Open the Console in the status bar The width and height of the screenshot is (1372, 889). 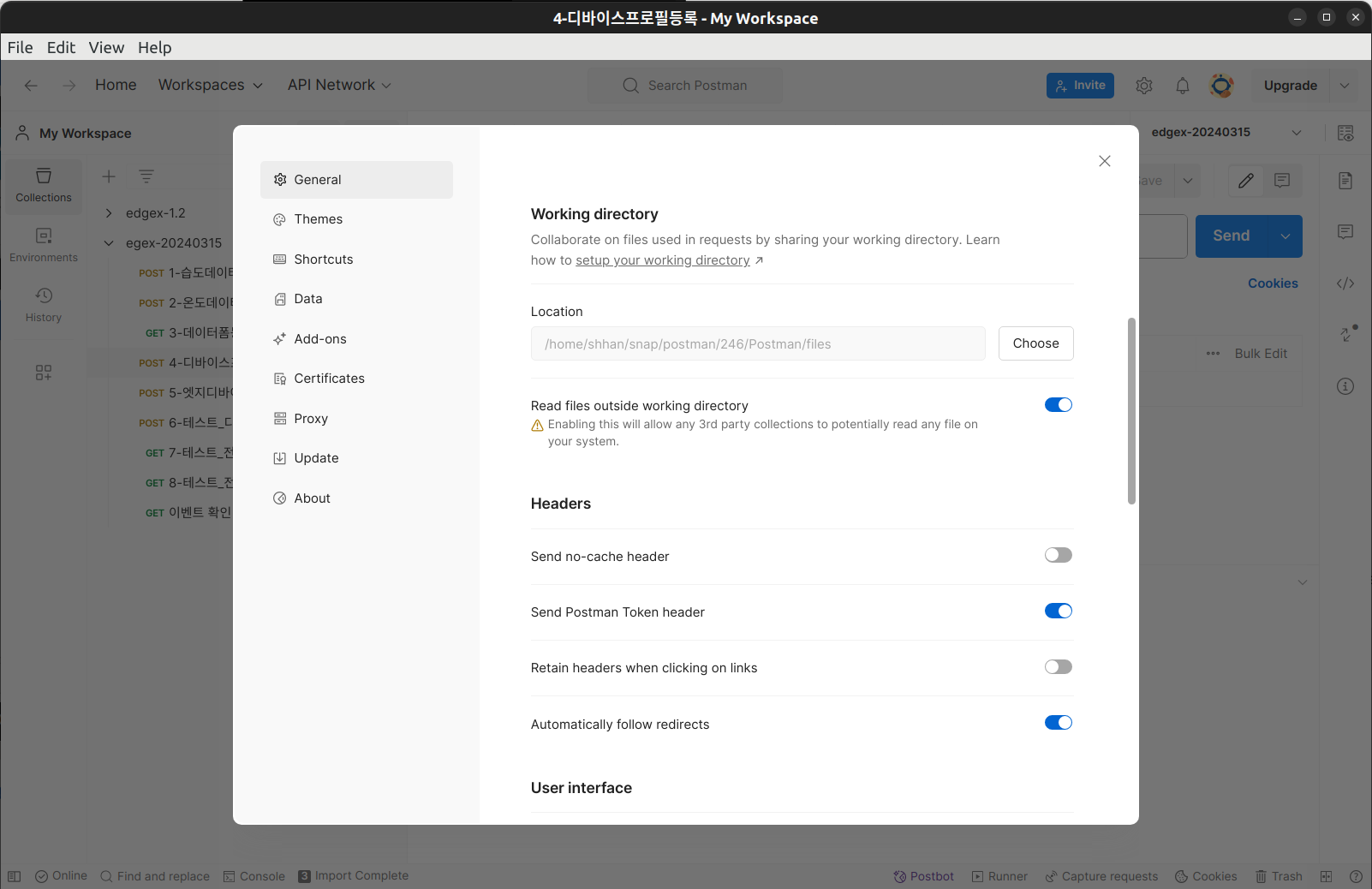click(x=254, y=876)
